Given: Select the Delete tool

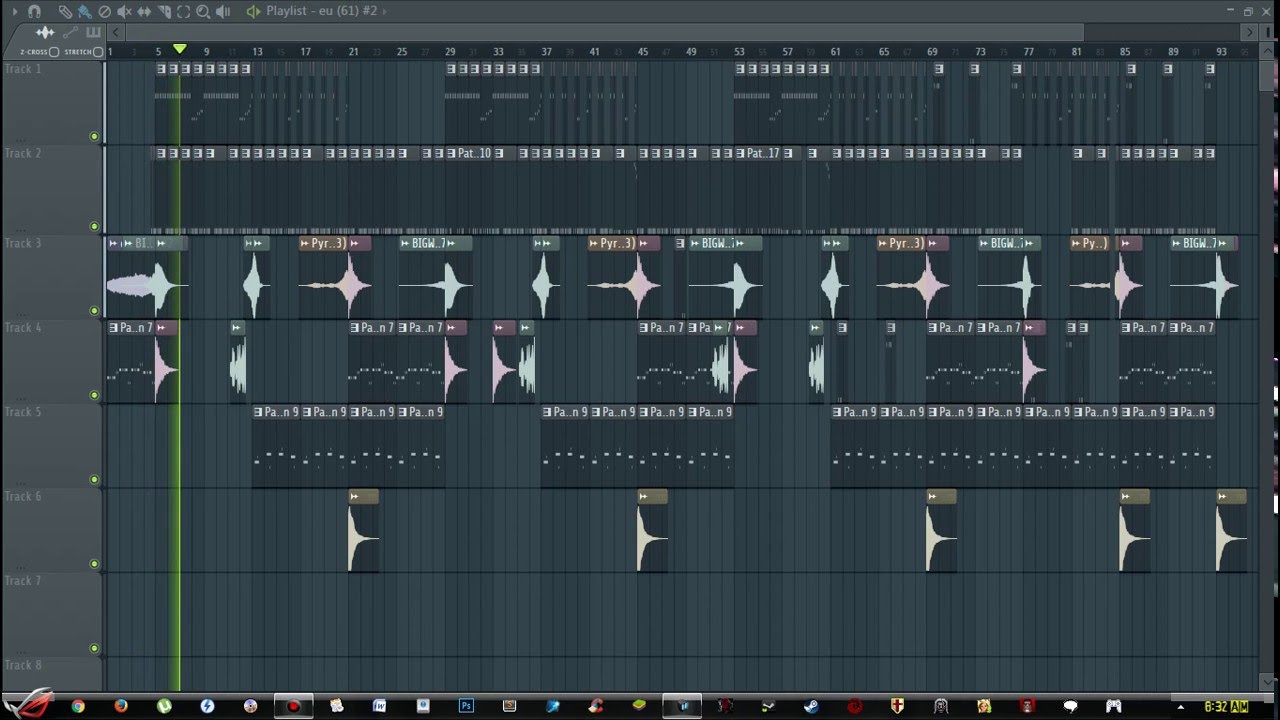Looking at the screenshot, I should tap(104, 11).
